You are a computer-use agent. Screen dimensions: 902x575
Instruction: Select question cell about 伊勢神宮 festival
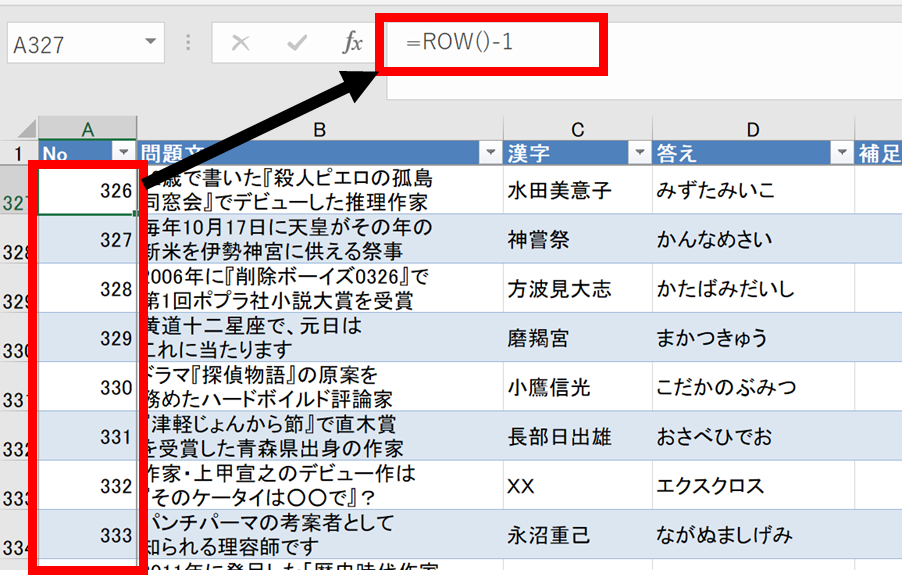click(x=320, y=239)
